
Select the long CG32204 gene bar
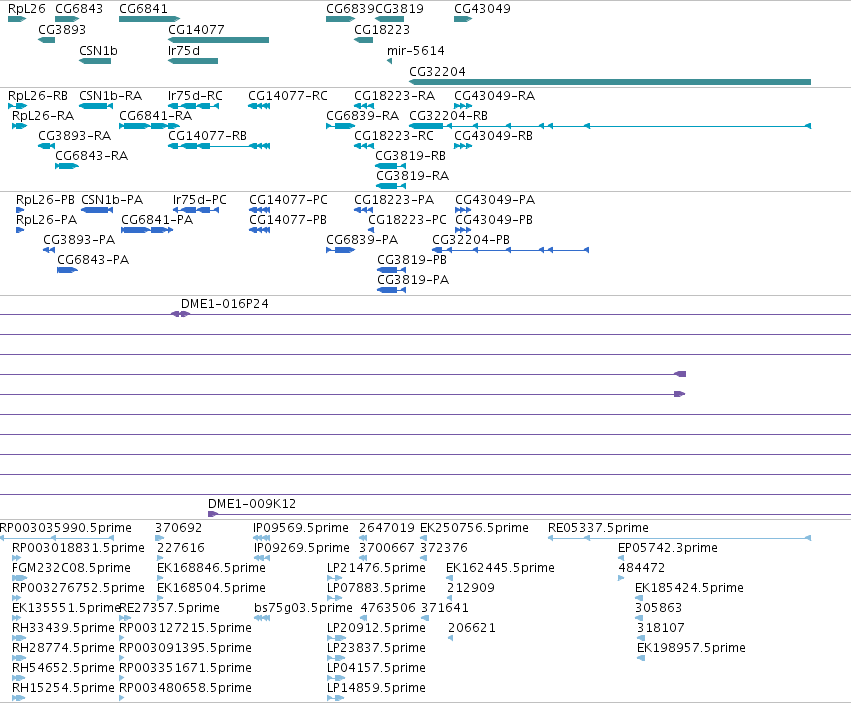[609, 82]
